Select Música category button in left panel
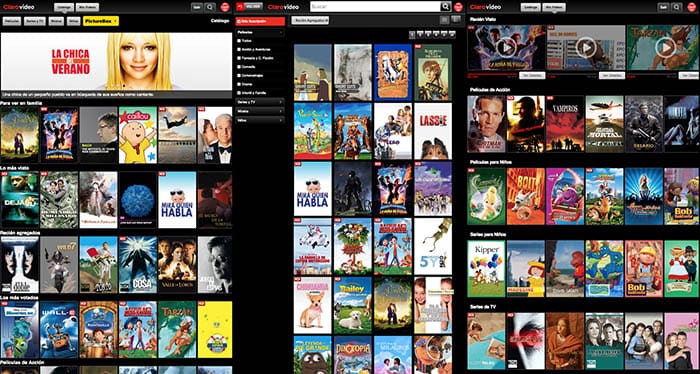The image size is (700, 374). [x=56, y=21]
